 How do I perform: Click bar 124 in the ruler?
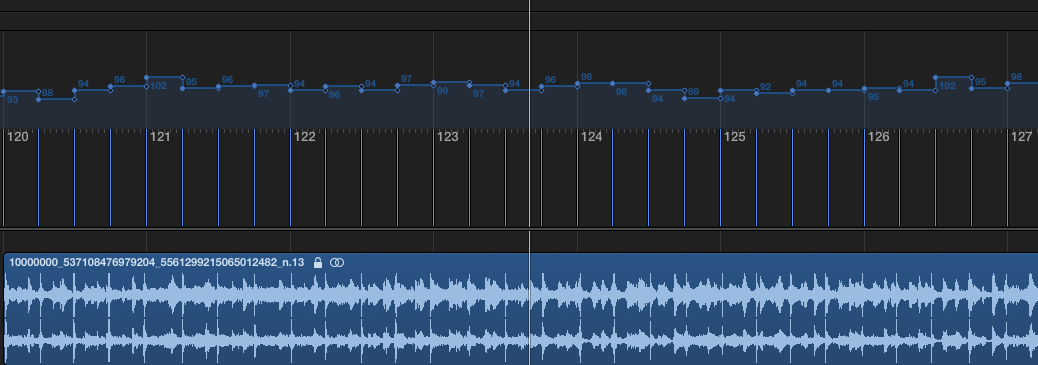point(591,137)
